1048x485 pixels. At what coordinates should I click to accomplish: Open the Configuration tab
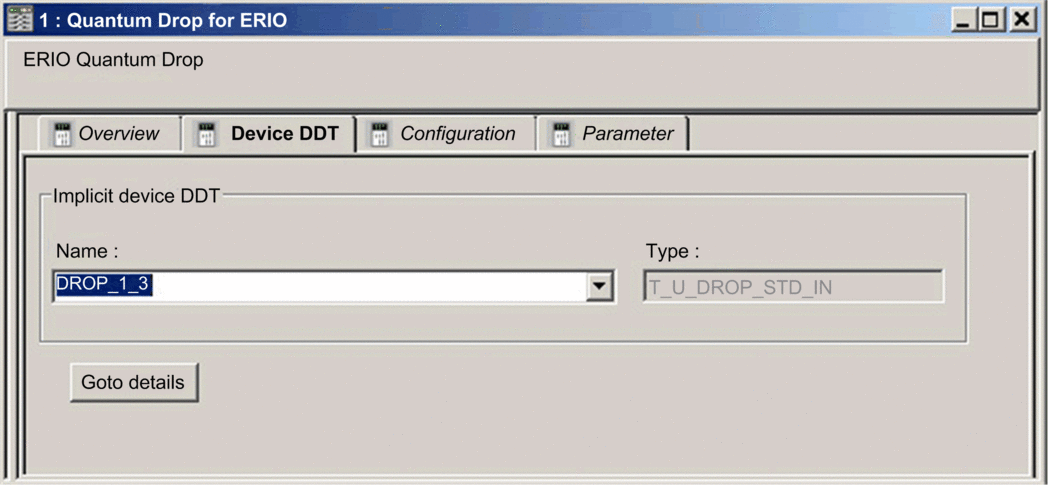[x=446, y=134]
